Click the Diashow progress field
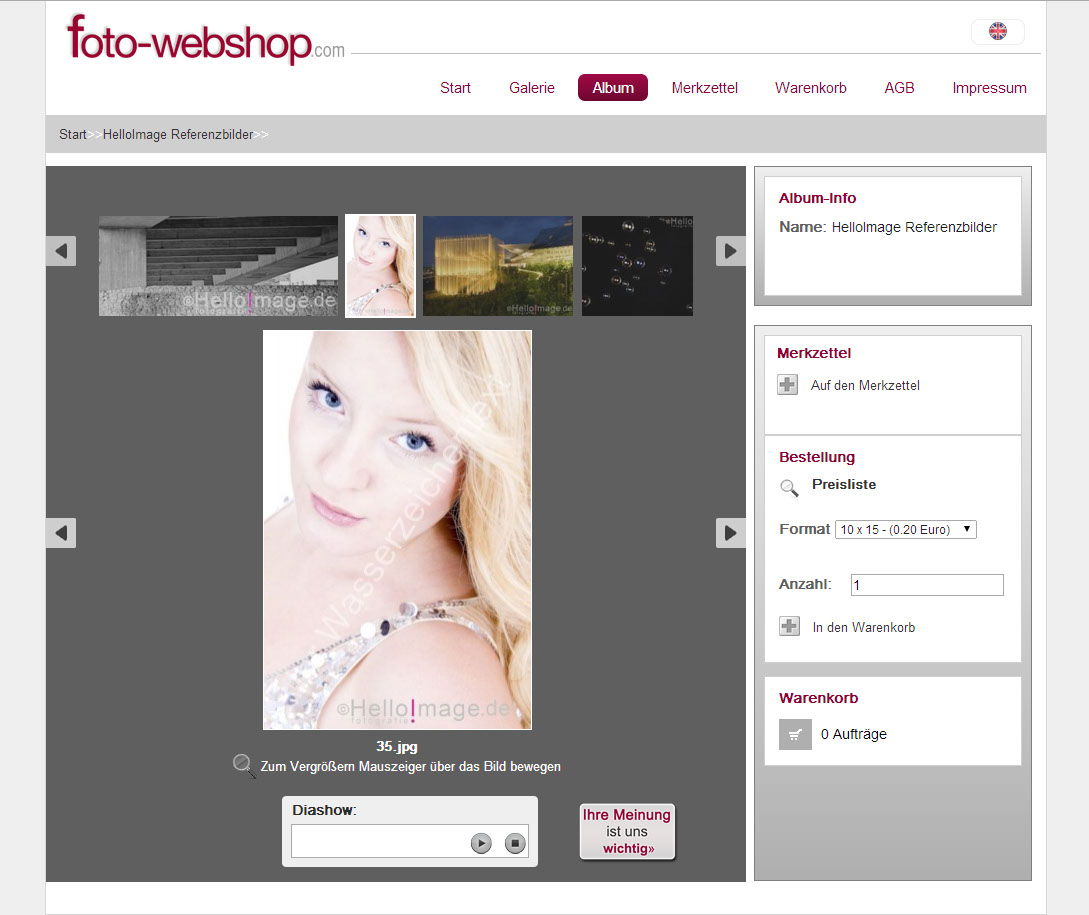The width and height of the screenshot is (1089, 915). tap(410, 841)
